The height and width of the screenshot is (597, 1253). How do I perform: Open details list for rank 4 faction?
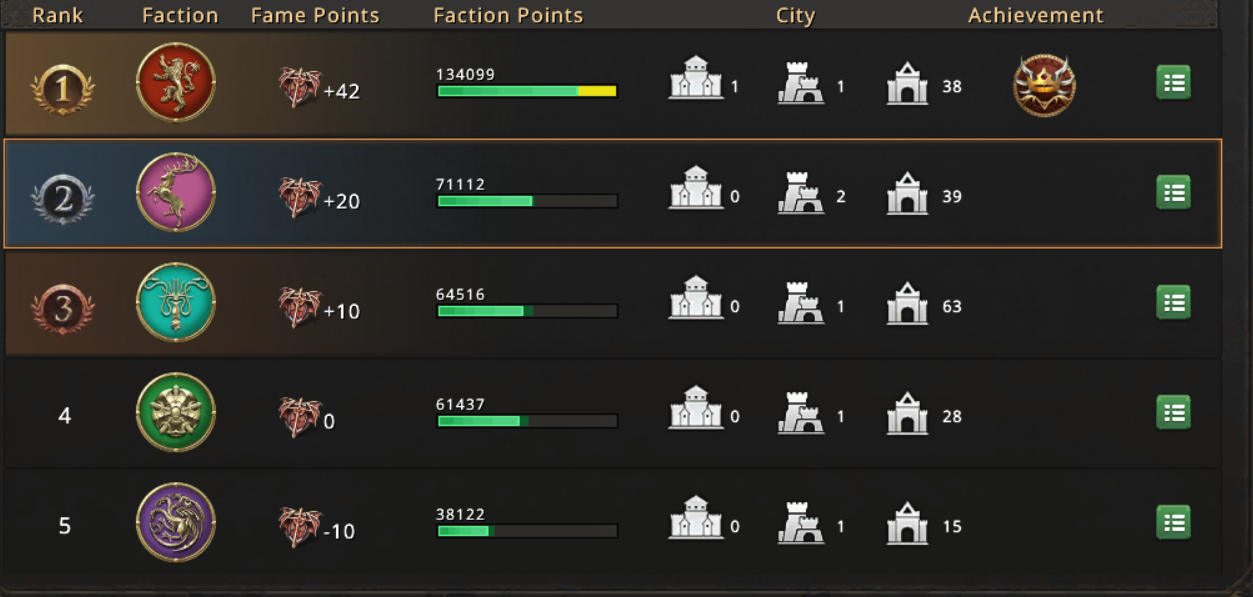(x=1174, y=412)
